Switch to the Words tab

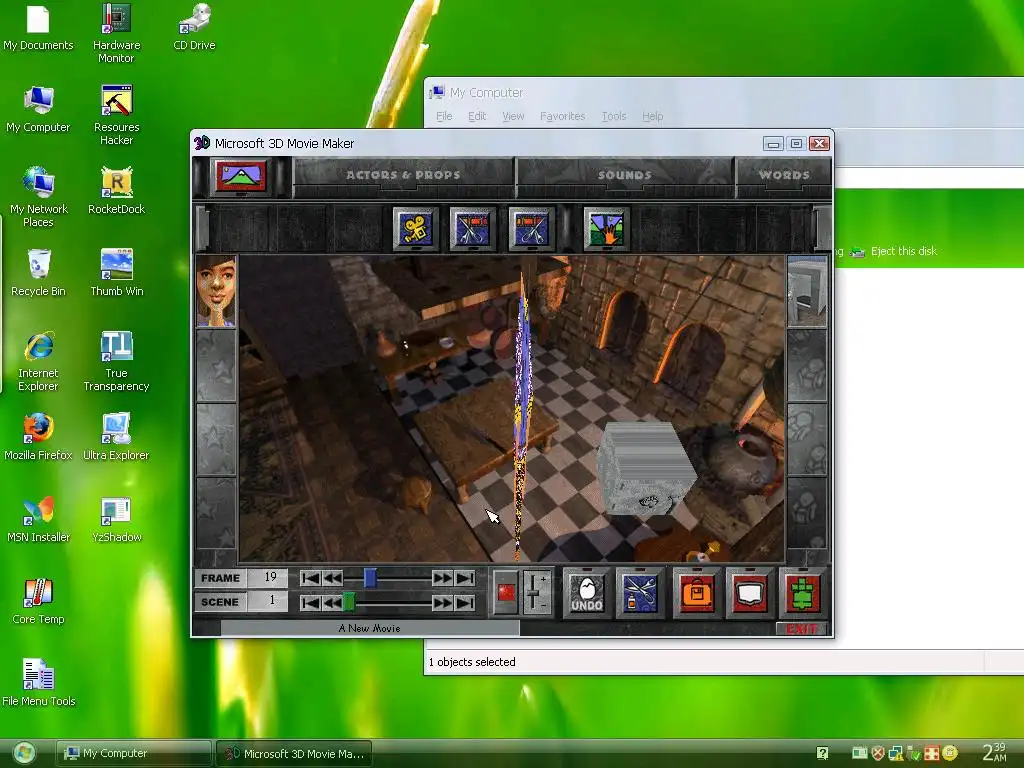pyautogui.click(x=784, y=175)
